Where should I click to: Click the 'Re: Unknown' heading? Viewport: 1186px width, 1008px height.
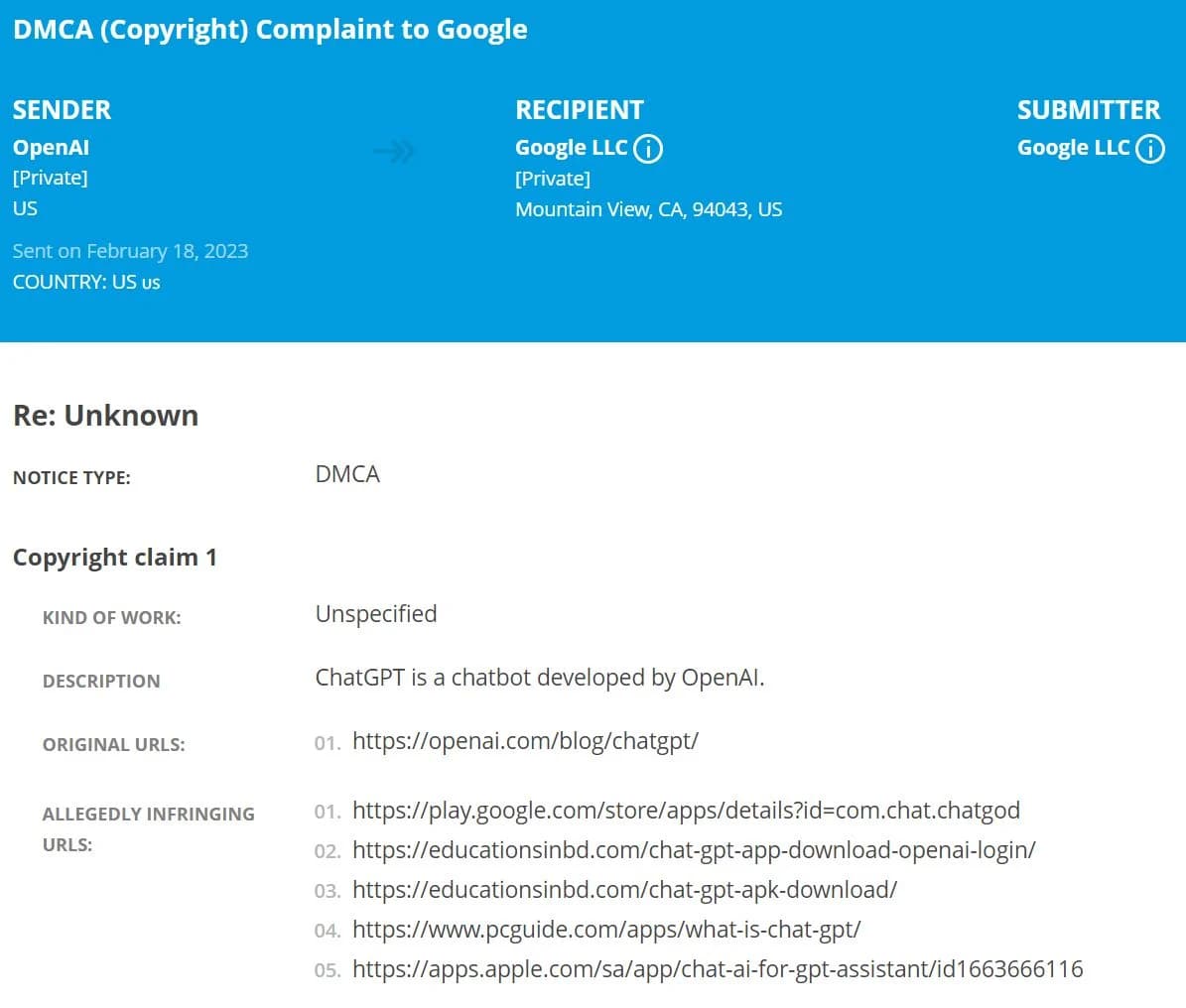(x=105, y=416)
